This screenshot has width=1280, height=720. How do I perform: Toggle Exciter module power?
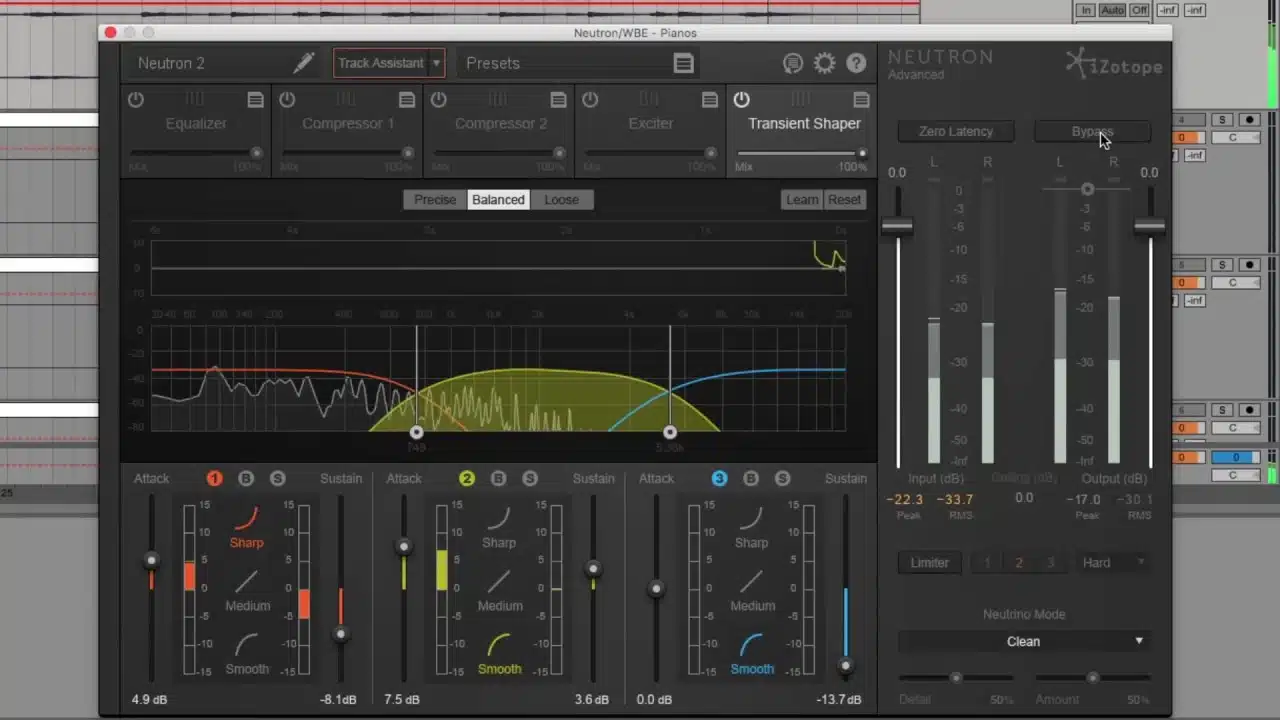tap(590, 100)
